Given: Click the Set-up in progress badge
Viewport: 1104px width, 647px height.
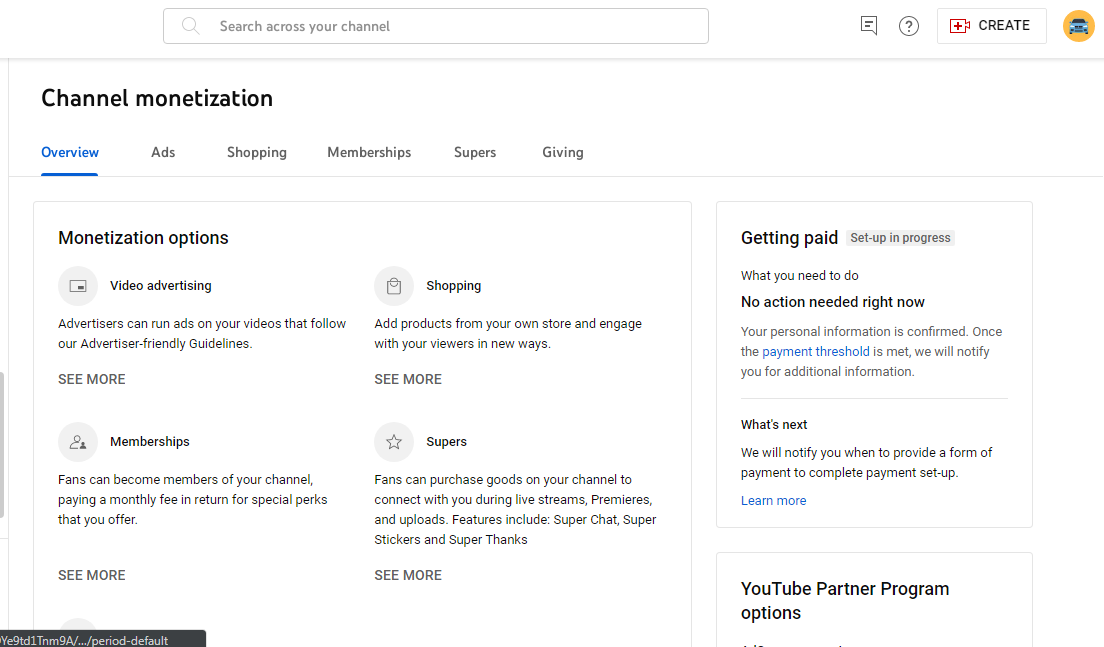Looking at the screenshot, I should click(900, 238).
